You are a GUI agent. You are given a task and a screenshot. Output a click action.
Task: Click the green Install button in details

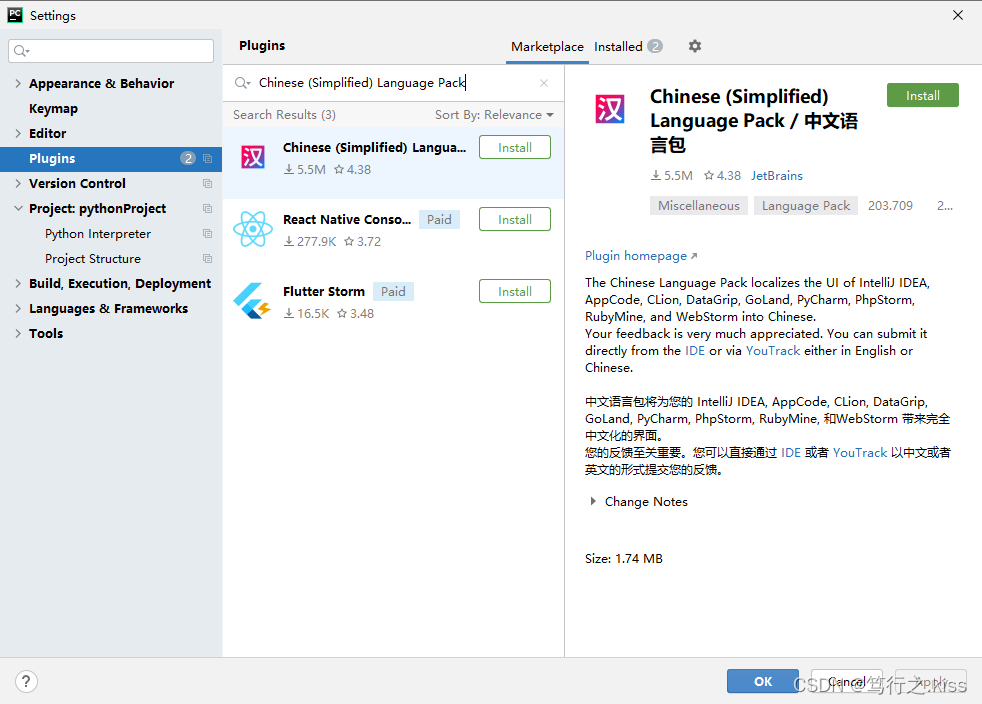click(x=923, y=95)
